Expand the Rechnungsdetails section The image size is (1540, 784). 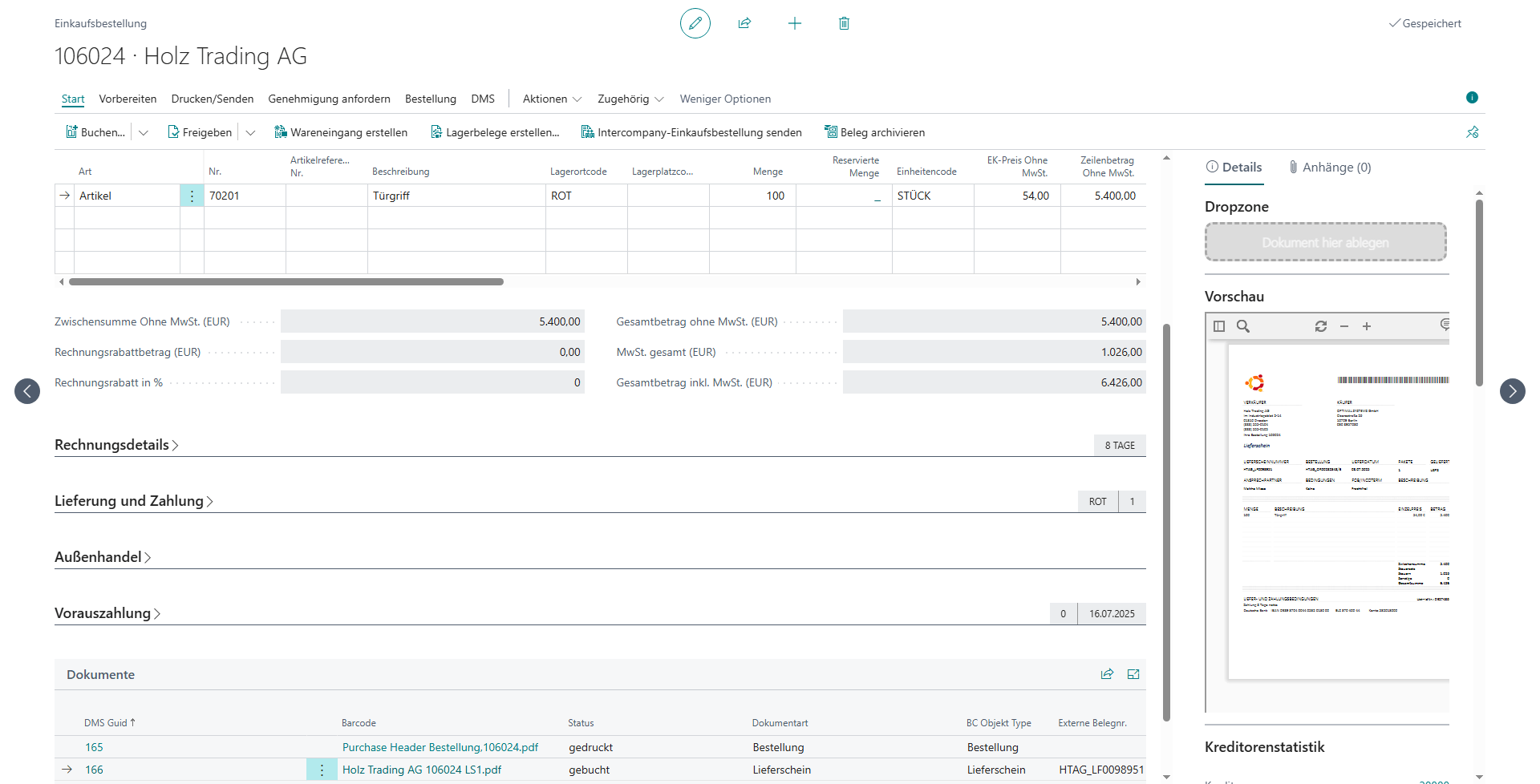coord(116,445)
